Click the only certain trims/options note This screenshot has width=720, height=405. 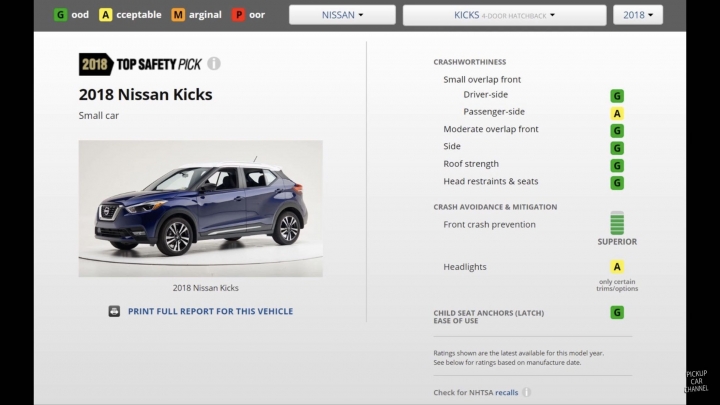[x=617, y=285]
